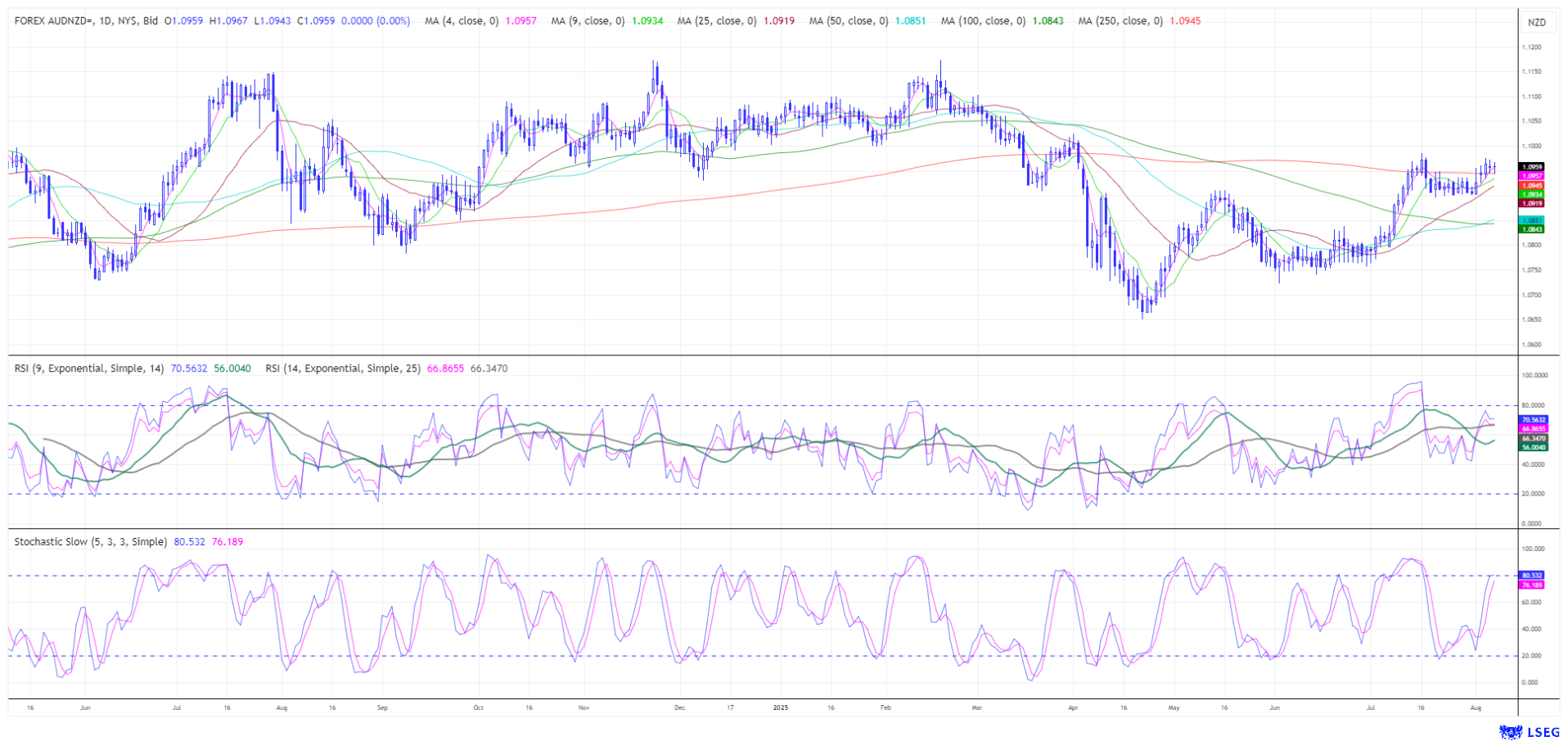This screenshot has width=1568, height=741.
Task: Click the NZD currency button
Action: 1536,22
